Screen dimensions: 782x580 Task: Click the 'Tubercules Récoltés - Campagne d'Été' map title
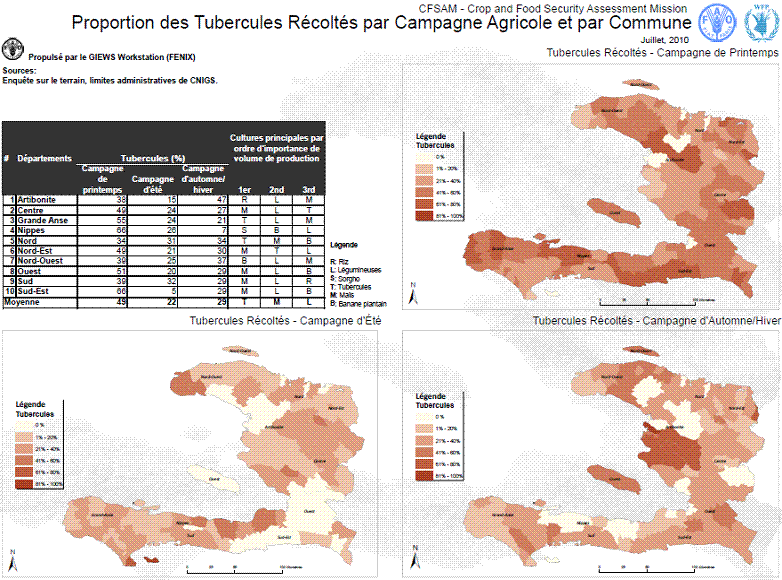[x=282, y=321]
